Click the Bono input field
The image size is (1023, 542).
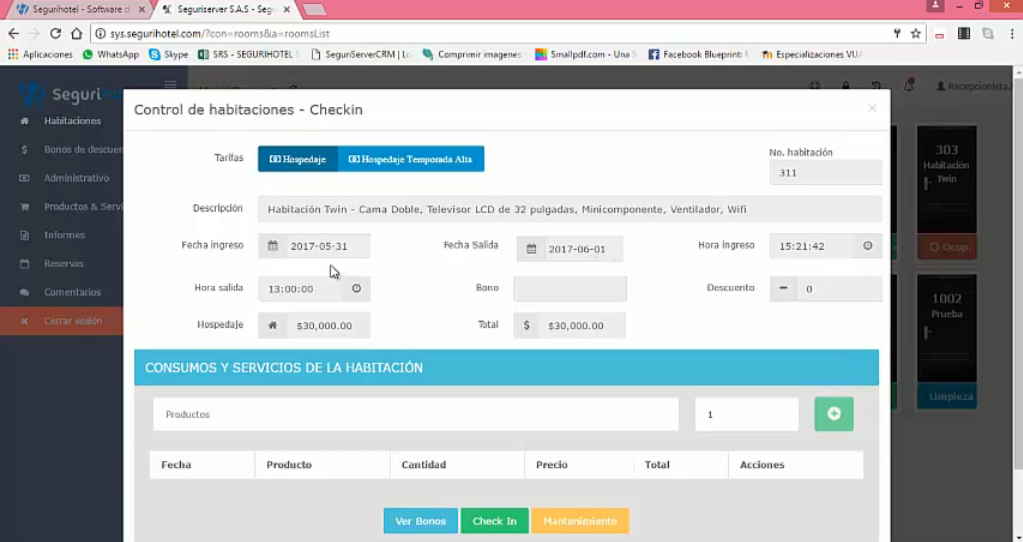tap(570, 288)
